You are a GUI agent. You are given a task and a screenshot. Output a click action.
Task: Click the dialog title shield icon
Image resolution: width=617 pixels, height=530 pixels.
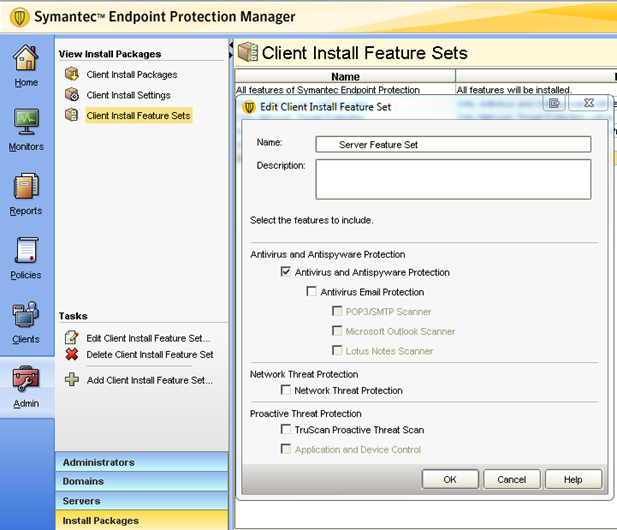click(249, 107)
